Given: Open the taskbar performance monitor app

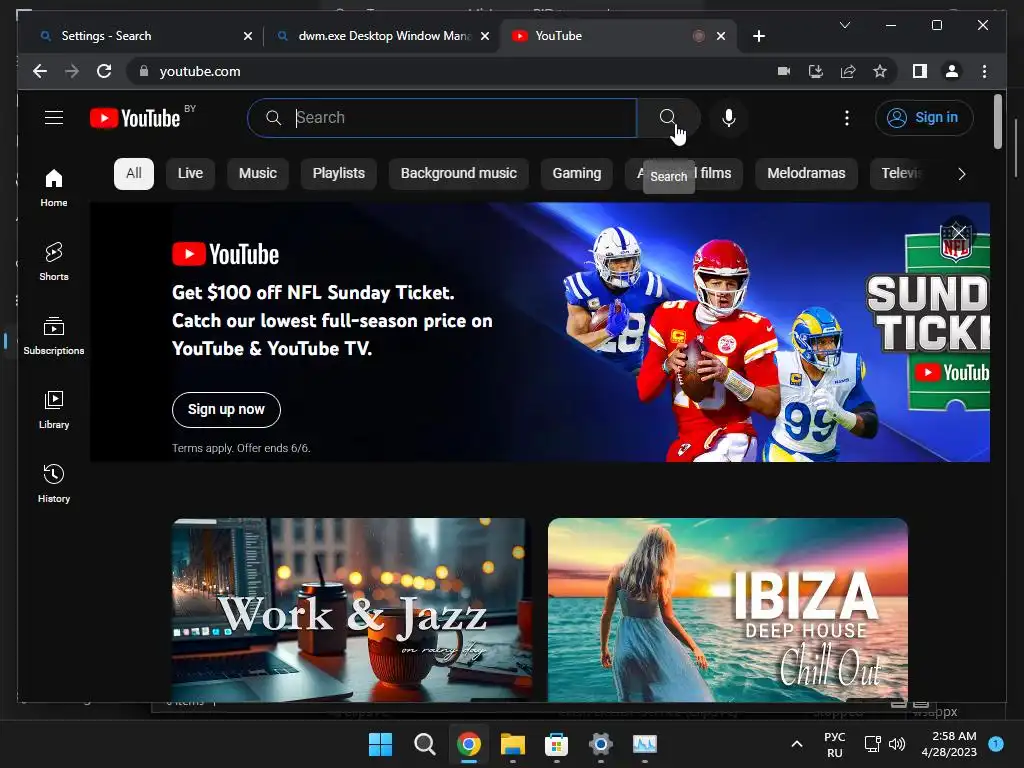Looking at the screenshot, I should click(x=645, y=744).
